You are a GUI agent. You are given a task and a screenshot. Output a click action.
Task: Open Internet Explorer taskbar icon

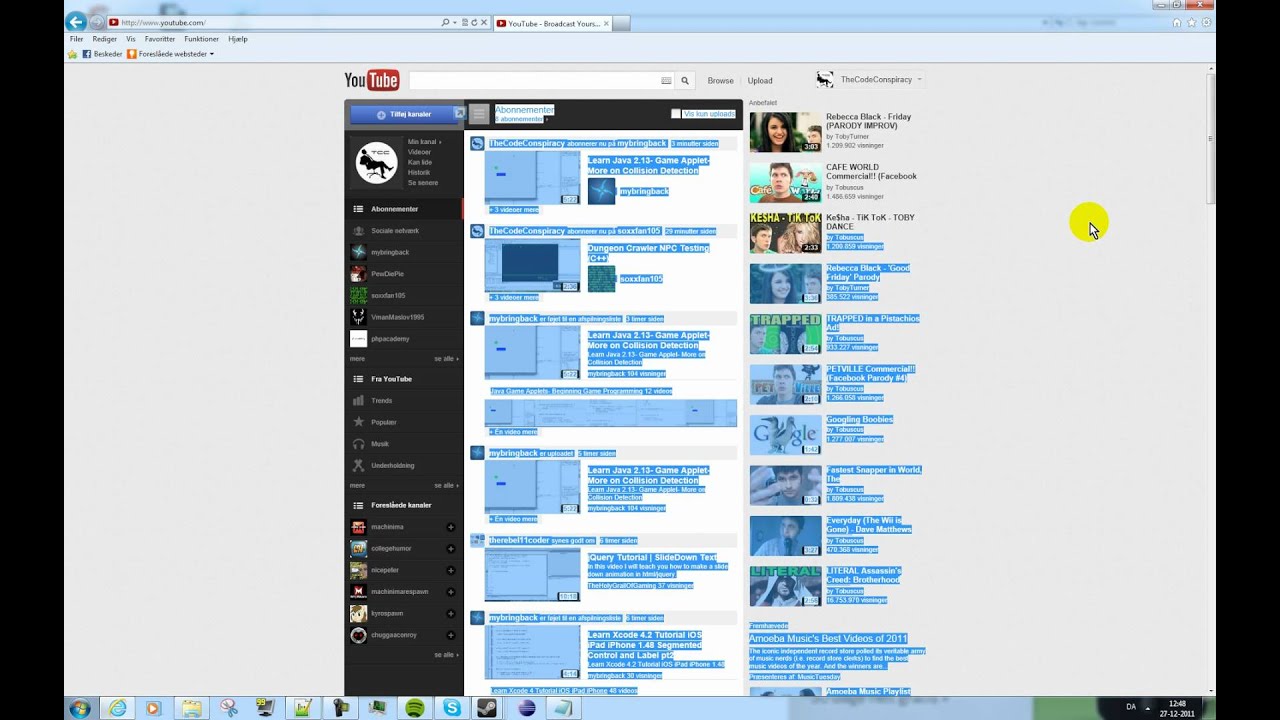click(x=118, y=708)
